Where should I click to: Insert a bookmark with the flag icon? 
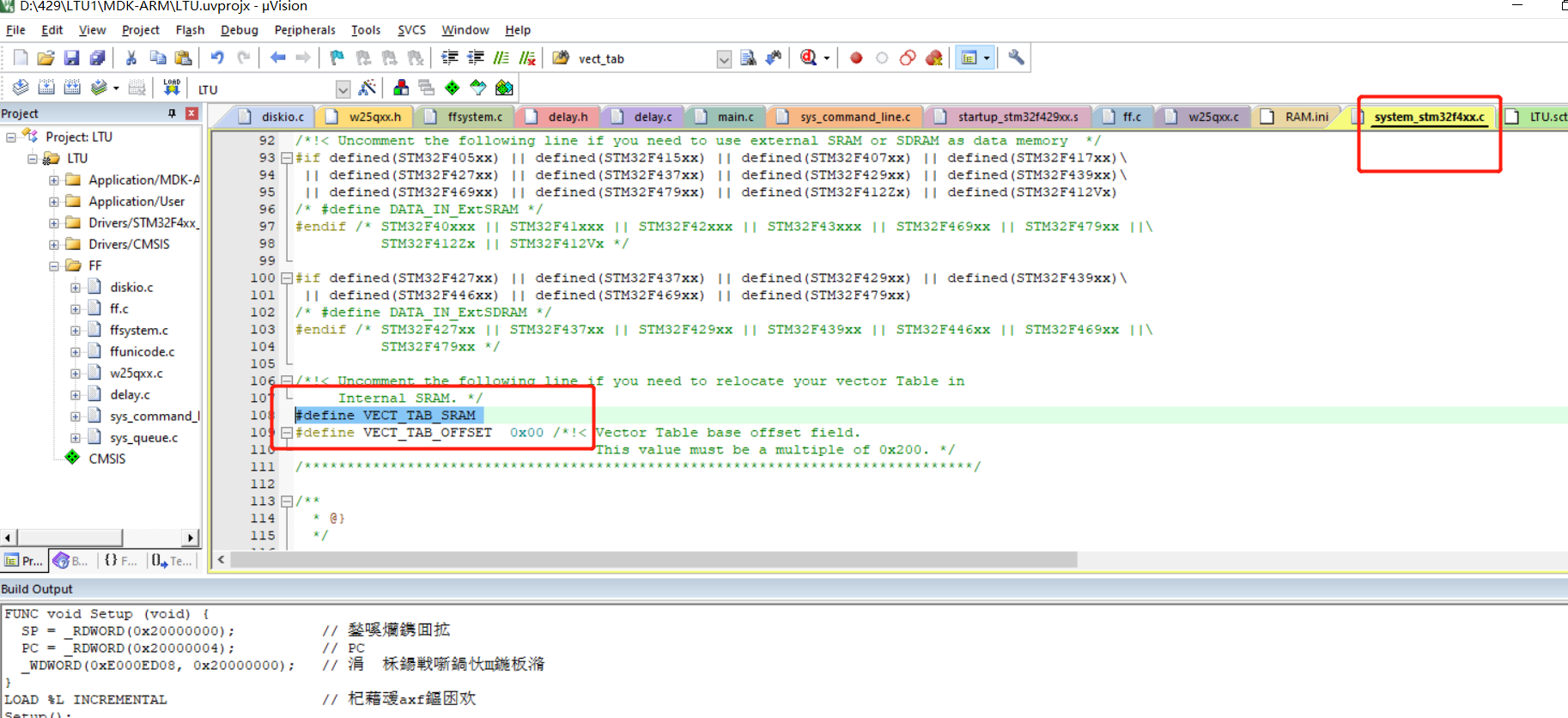click(337, 58)
